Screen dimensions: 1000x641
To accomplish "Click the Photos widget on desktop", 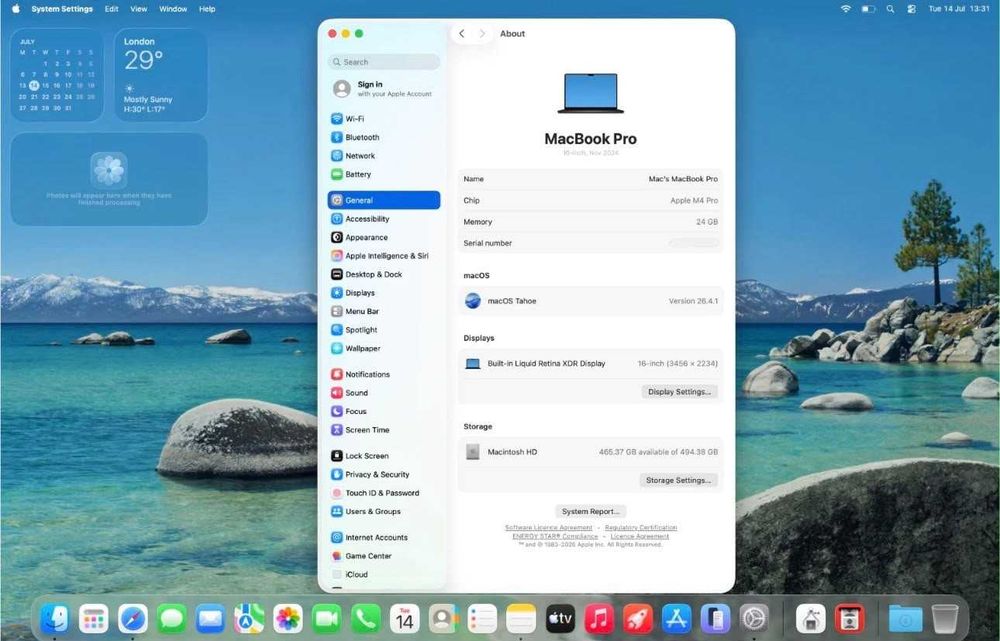I will pos(109,179).
